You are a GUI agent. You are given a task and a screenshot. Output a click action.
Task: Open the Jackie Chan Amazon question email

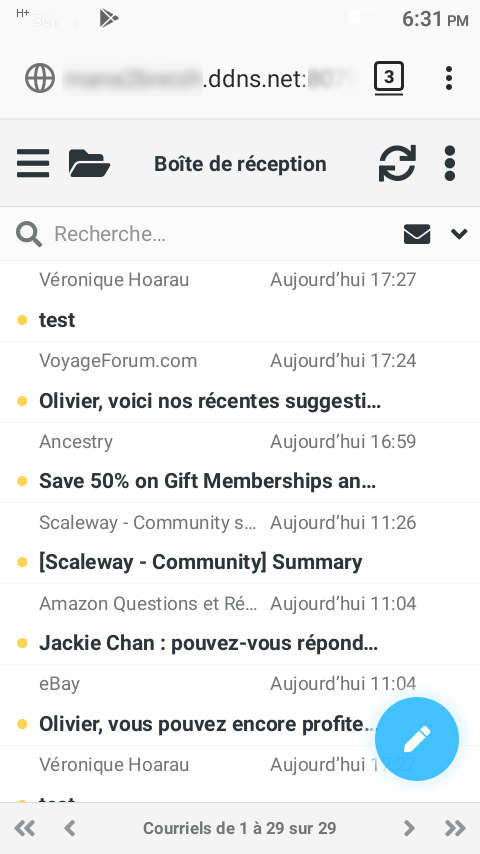click(x=240, y=625)
